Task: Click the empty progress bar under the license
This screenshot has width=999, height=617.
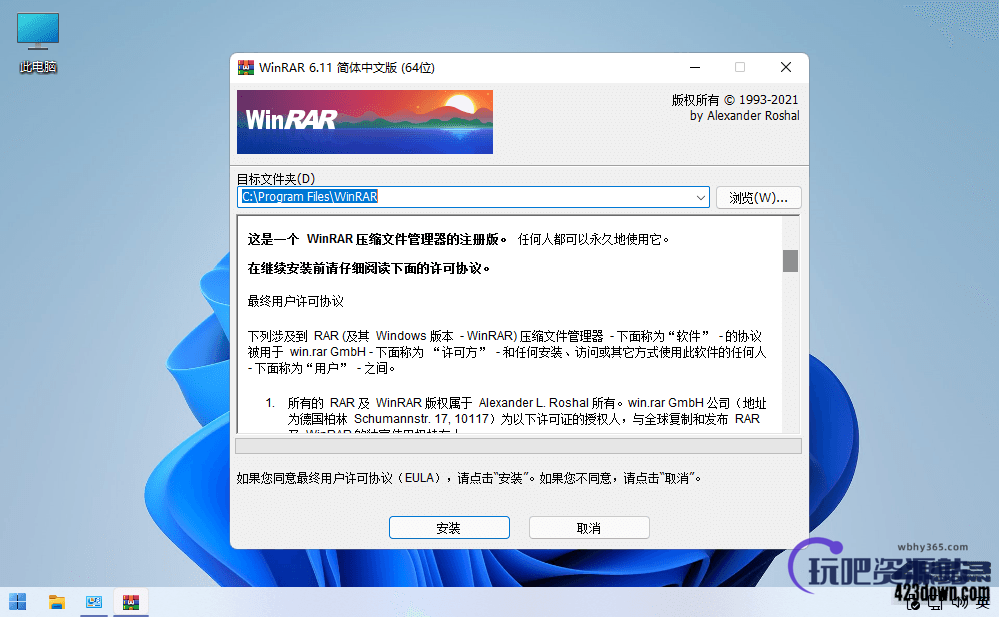Action: point(518,446)
